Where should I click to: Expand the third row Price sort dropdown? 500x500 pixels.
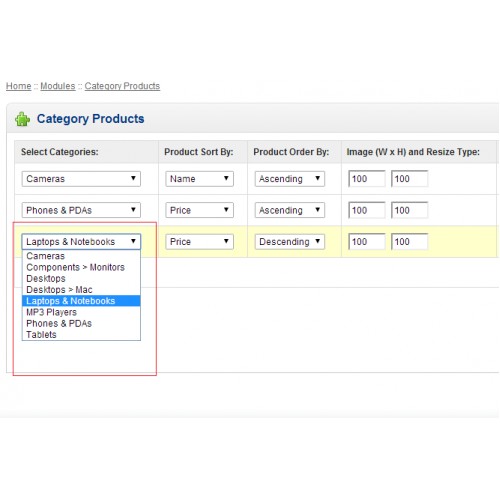pos(199,242)
